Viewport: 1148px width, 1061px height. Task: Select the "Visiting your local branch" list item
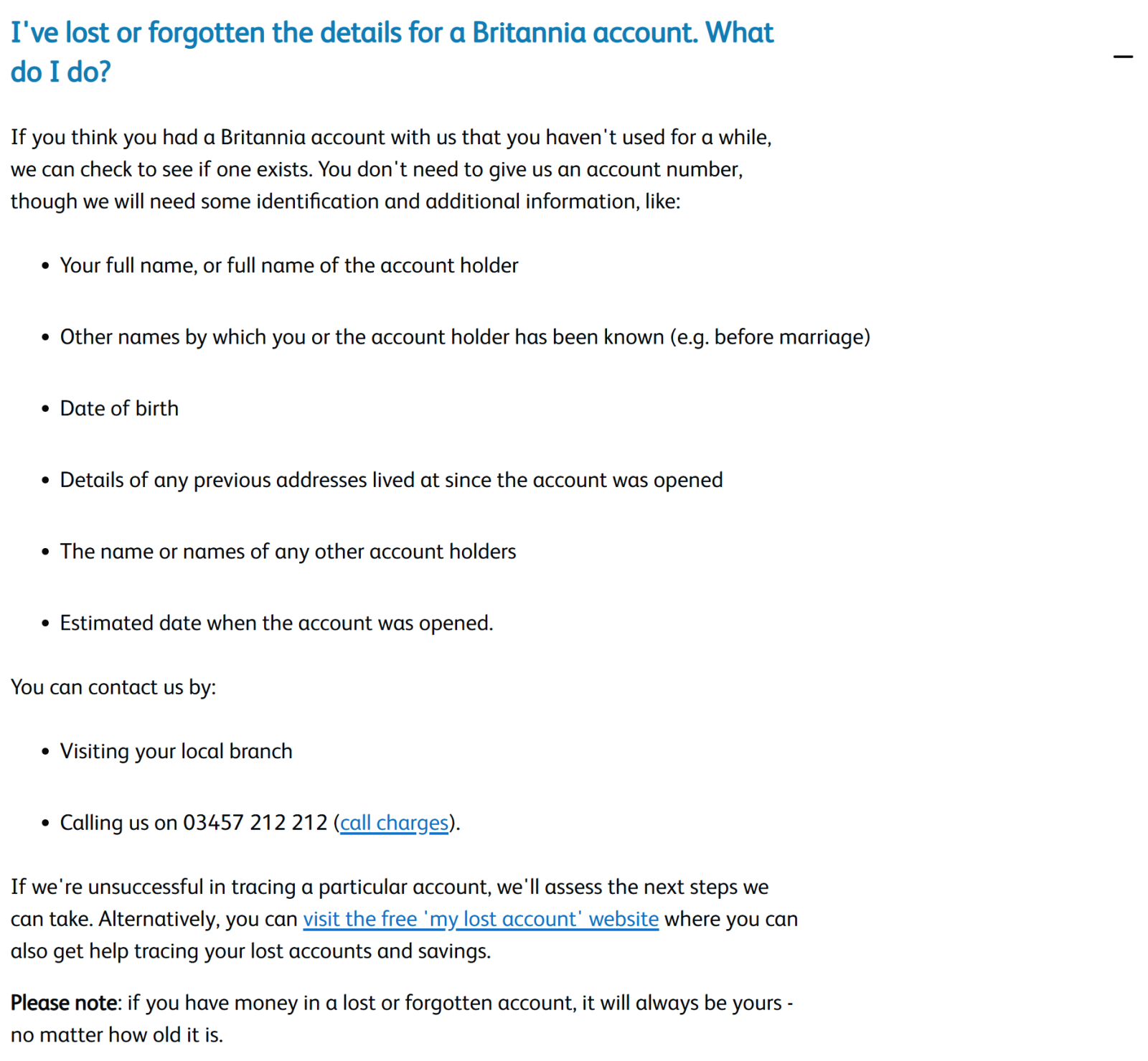pos(176,751)
